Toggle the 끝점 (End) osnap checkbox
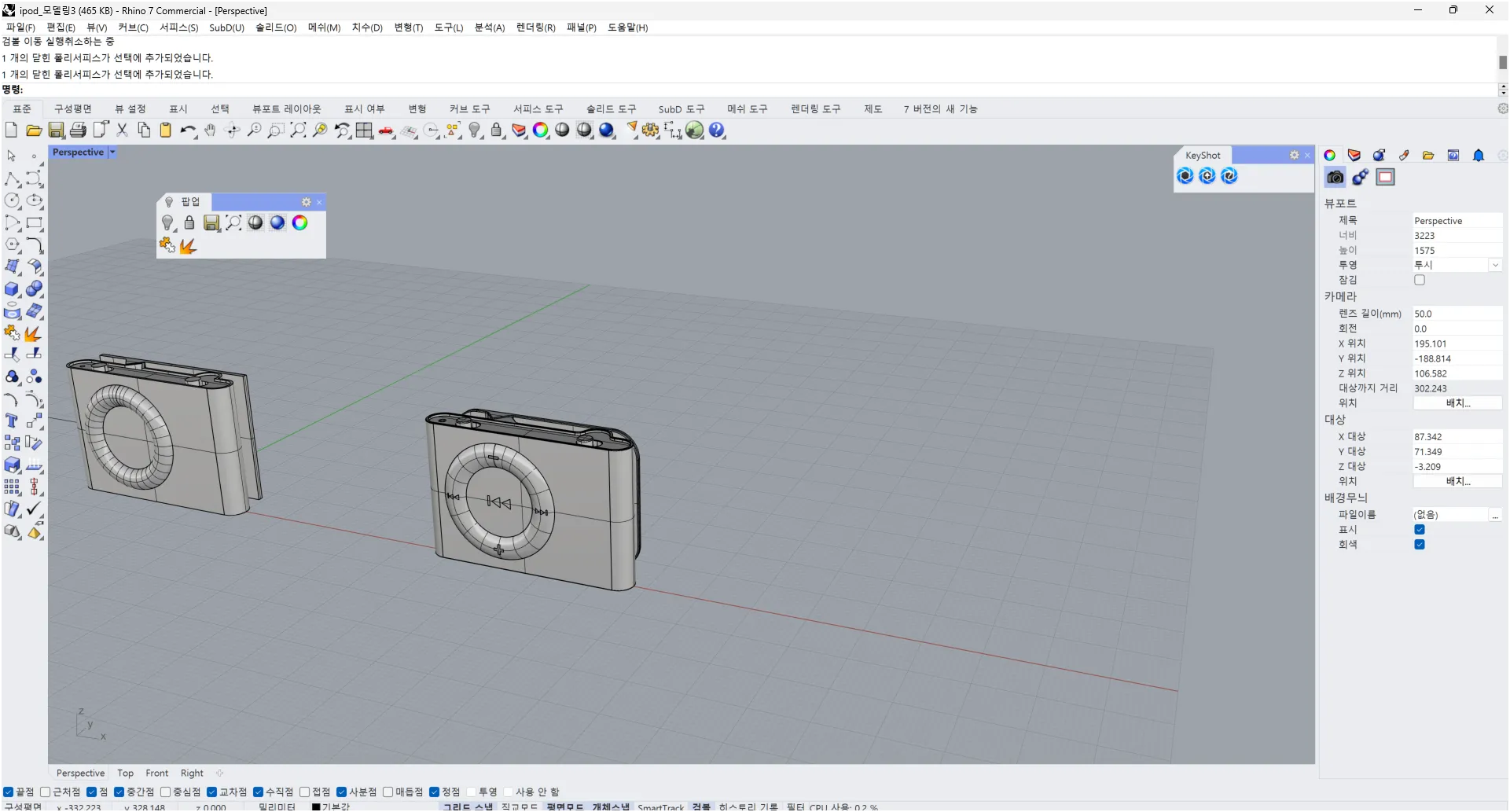 point(9,792)
